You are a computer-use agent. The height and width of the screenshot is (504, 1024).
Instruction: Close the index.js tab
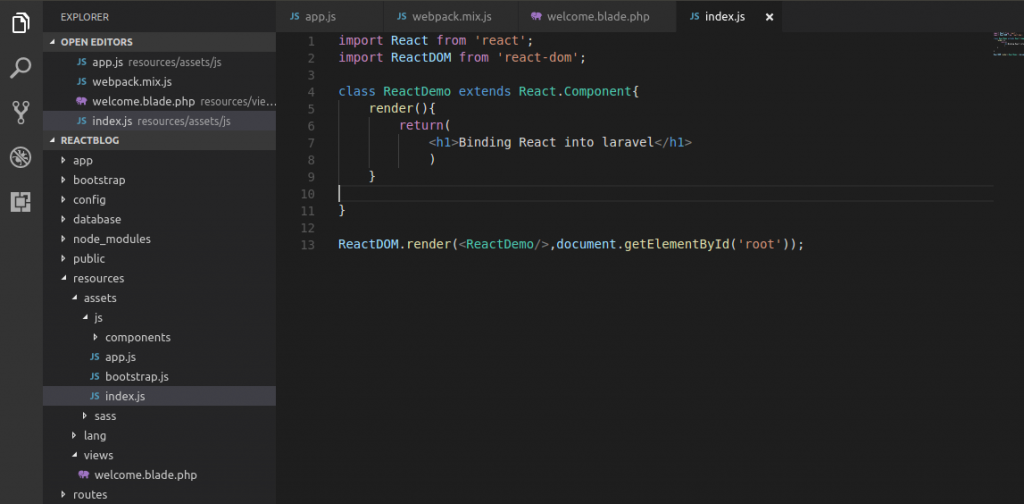[x=769, y=17]
